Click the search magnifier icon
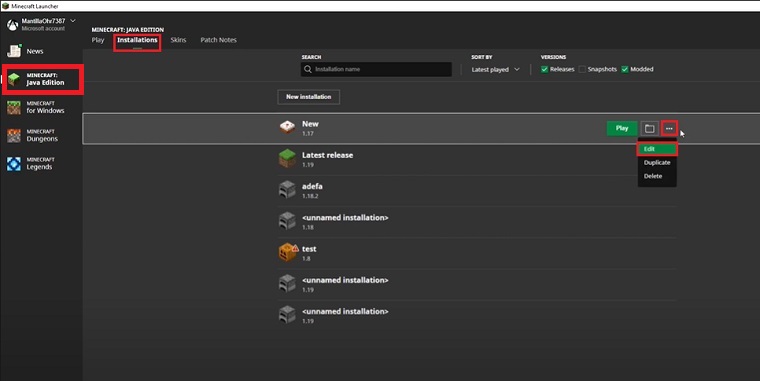 point(308,69)
